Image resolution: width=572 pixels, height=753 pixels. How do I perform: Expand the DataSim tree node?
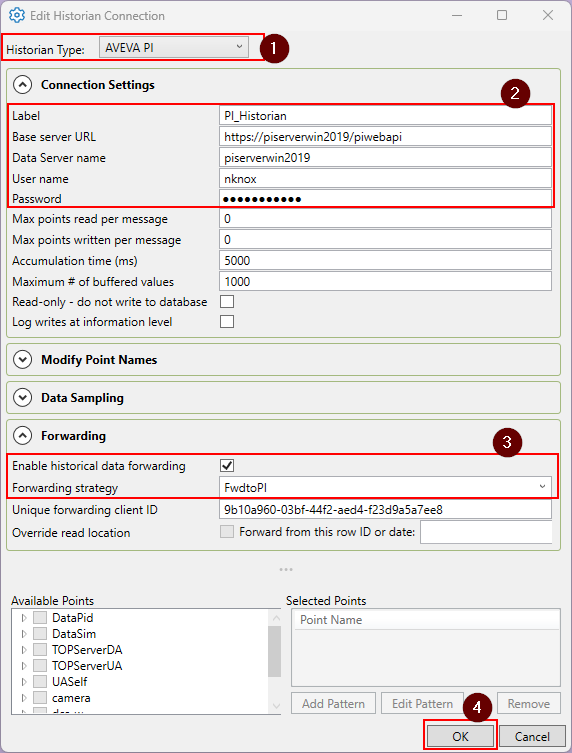click(x=24, y=634)
